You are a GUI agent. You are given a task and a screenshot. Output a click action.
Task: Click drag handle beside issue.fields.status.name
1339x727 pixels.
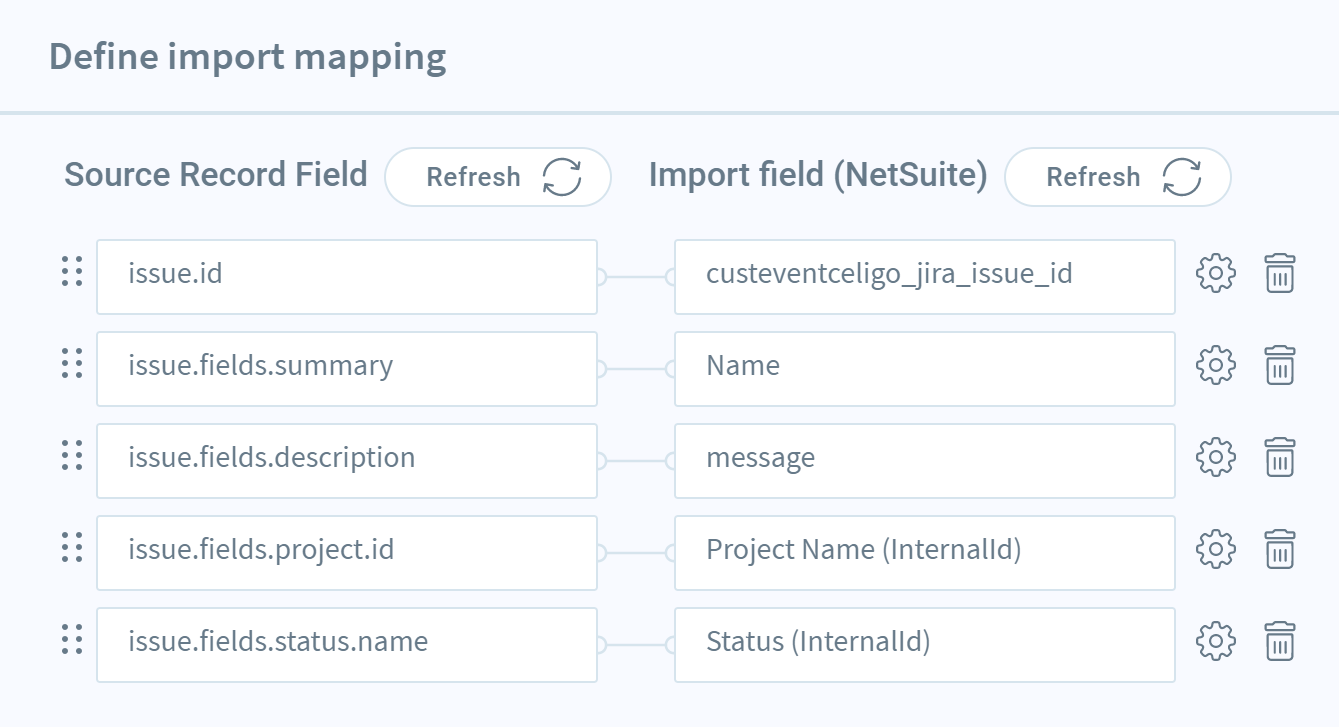tap(71, 639)
